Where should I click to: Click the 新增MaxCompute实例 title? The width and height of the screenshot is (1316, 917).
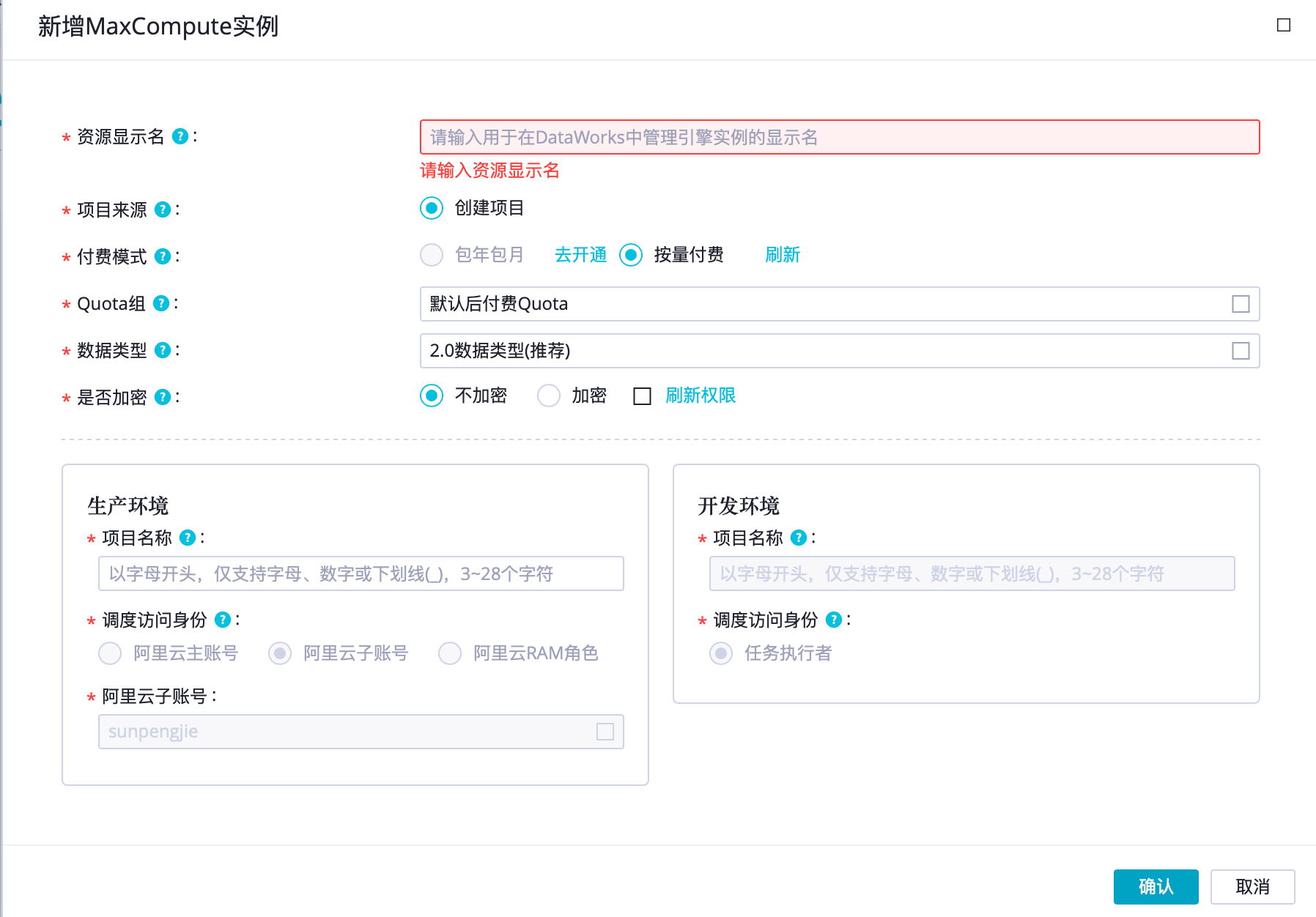coord(158,26)
